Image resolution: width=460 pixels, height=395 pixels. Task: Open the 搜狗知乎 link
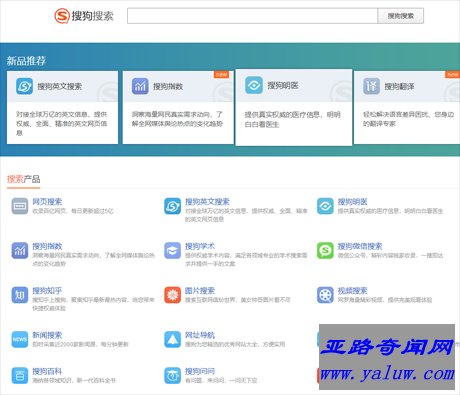click(47, 291)
